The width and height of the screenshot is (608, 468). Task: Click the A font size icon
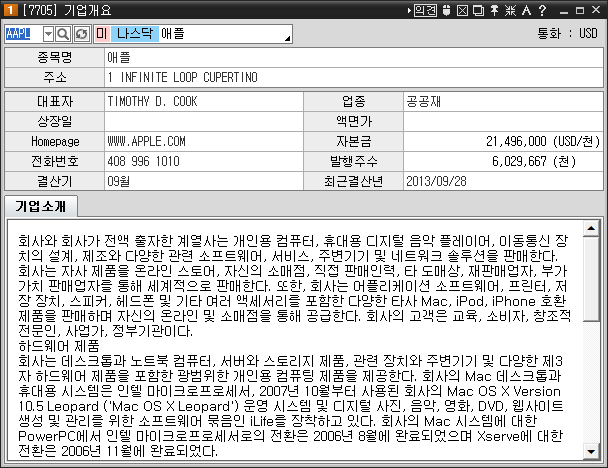coord(526,10)
